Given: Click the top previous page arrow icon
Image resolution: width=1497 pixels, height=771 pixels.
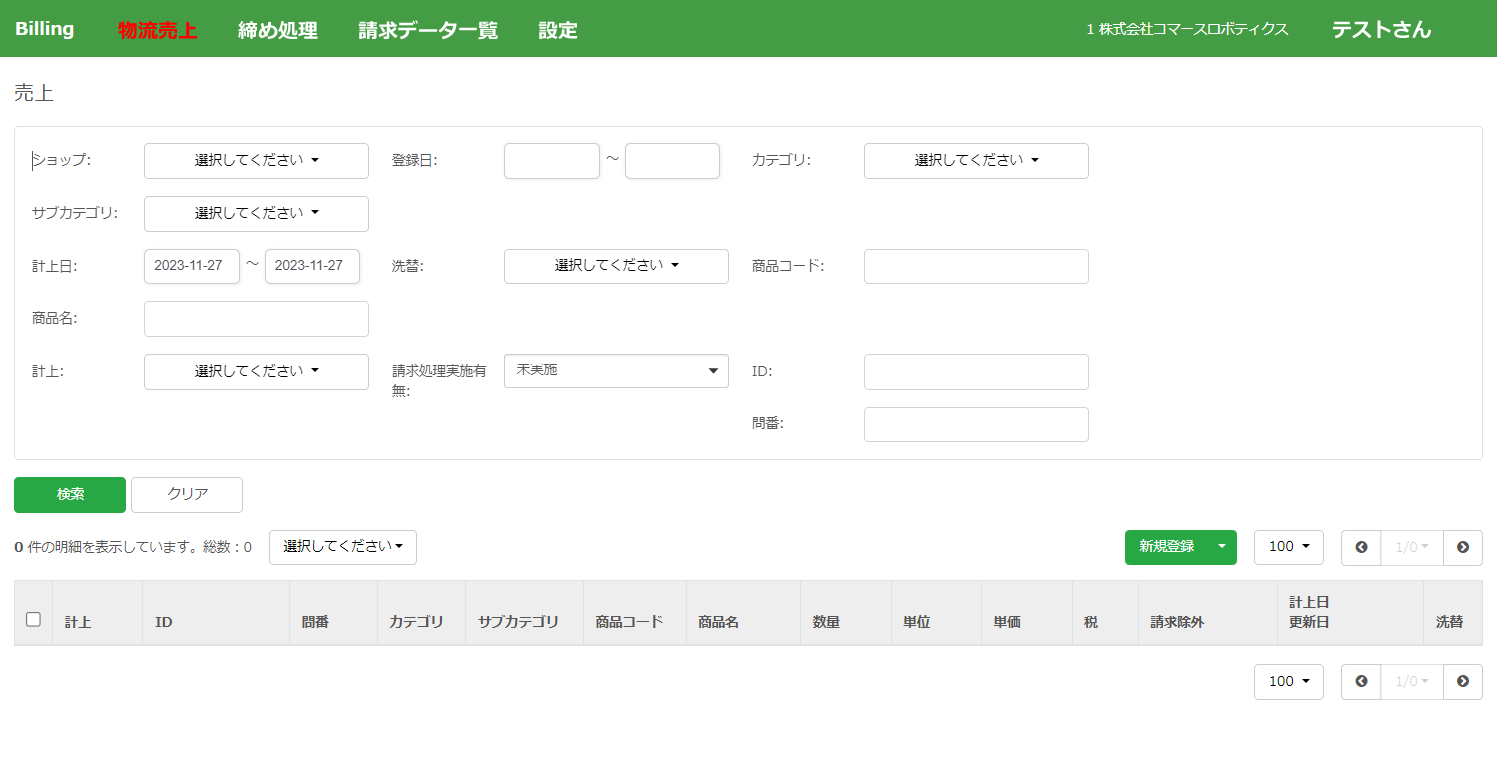Looking at the screenshot, I should 1361,547.
